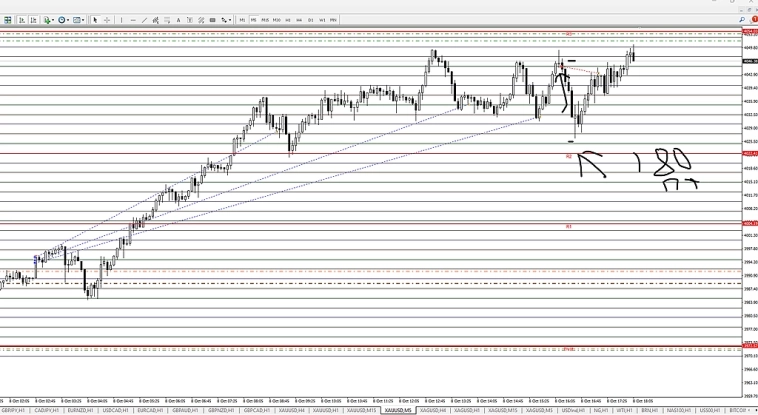758x415 pixels.
Task: Pick the vertical line drawing tool
Action: click(x=122, y=20)
